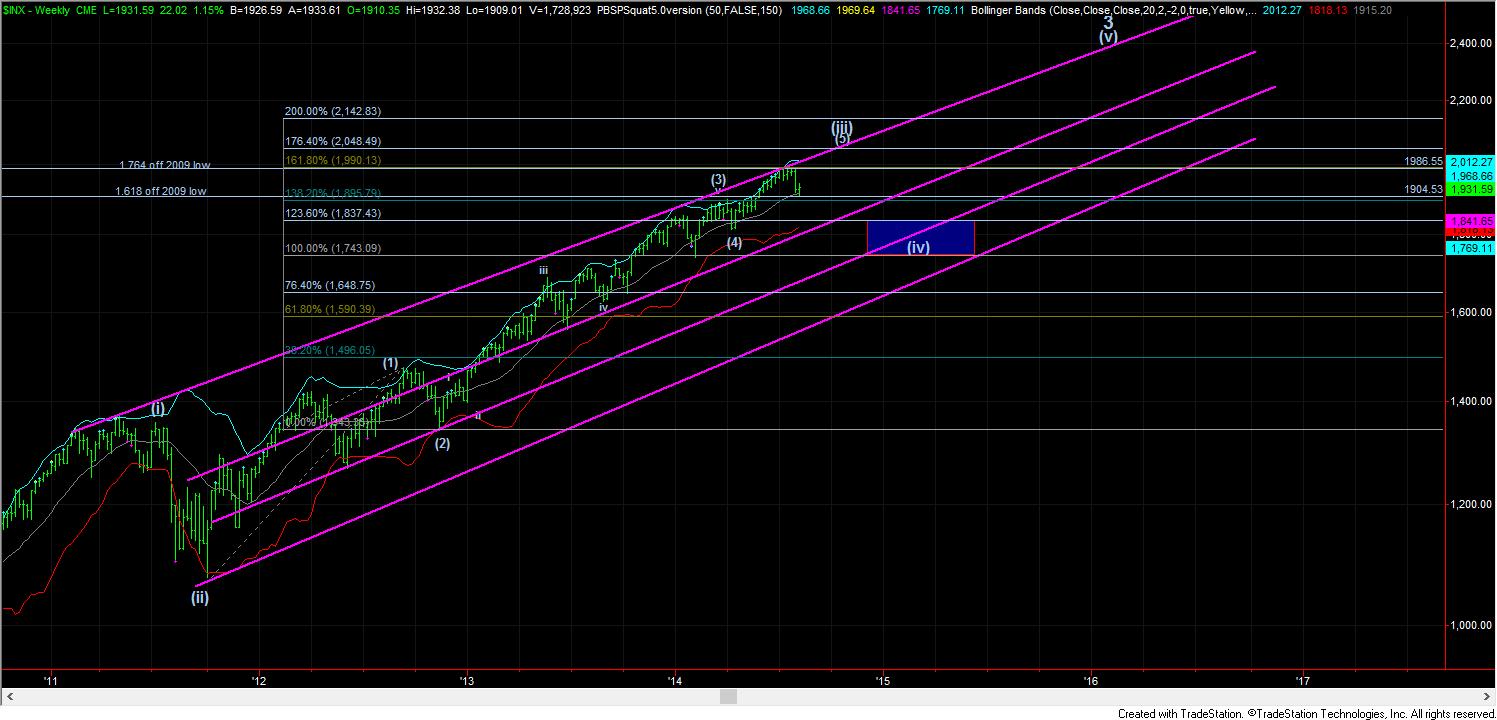Select the wave (3) label
Screen dimensions: 1497x720
pos(718,180)
